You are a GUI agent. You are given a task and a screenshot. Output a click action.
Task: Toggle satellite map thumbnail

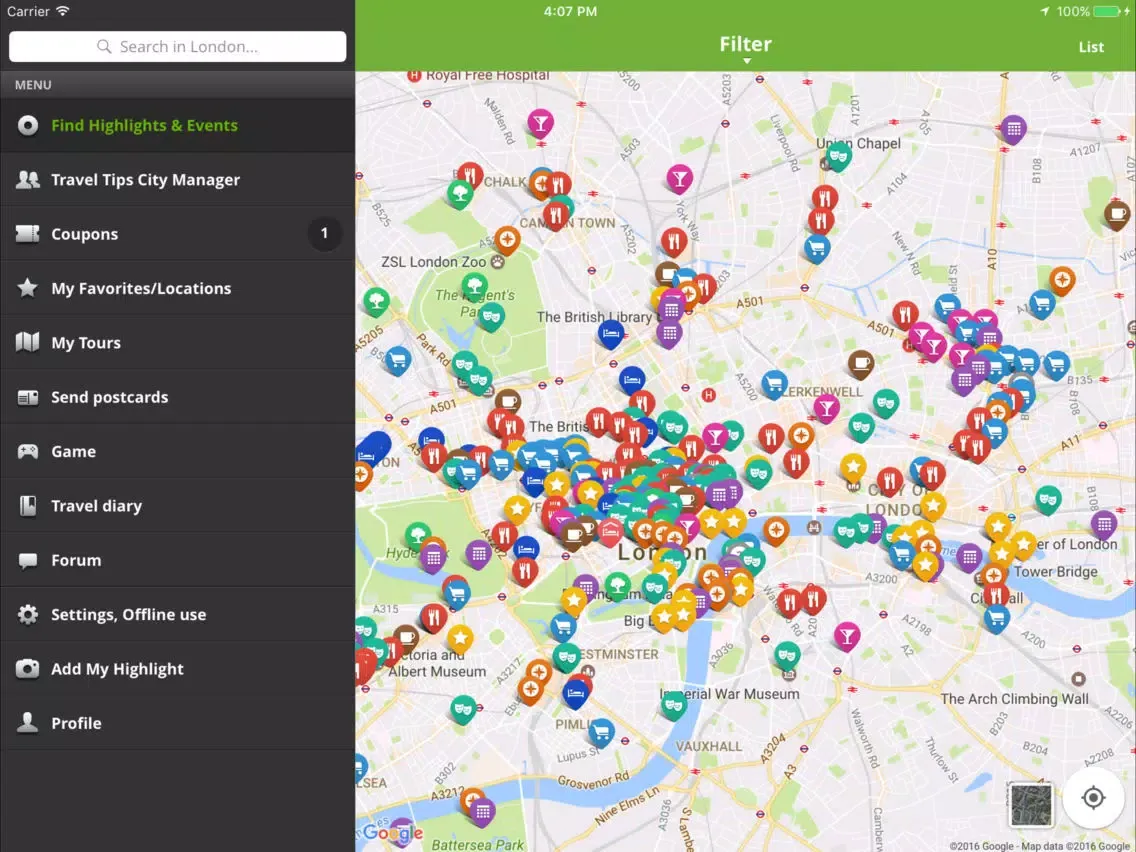(1031, 804)
